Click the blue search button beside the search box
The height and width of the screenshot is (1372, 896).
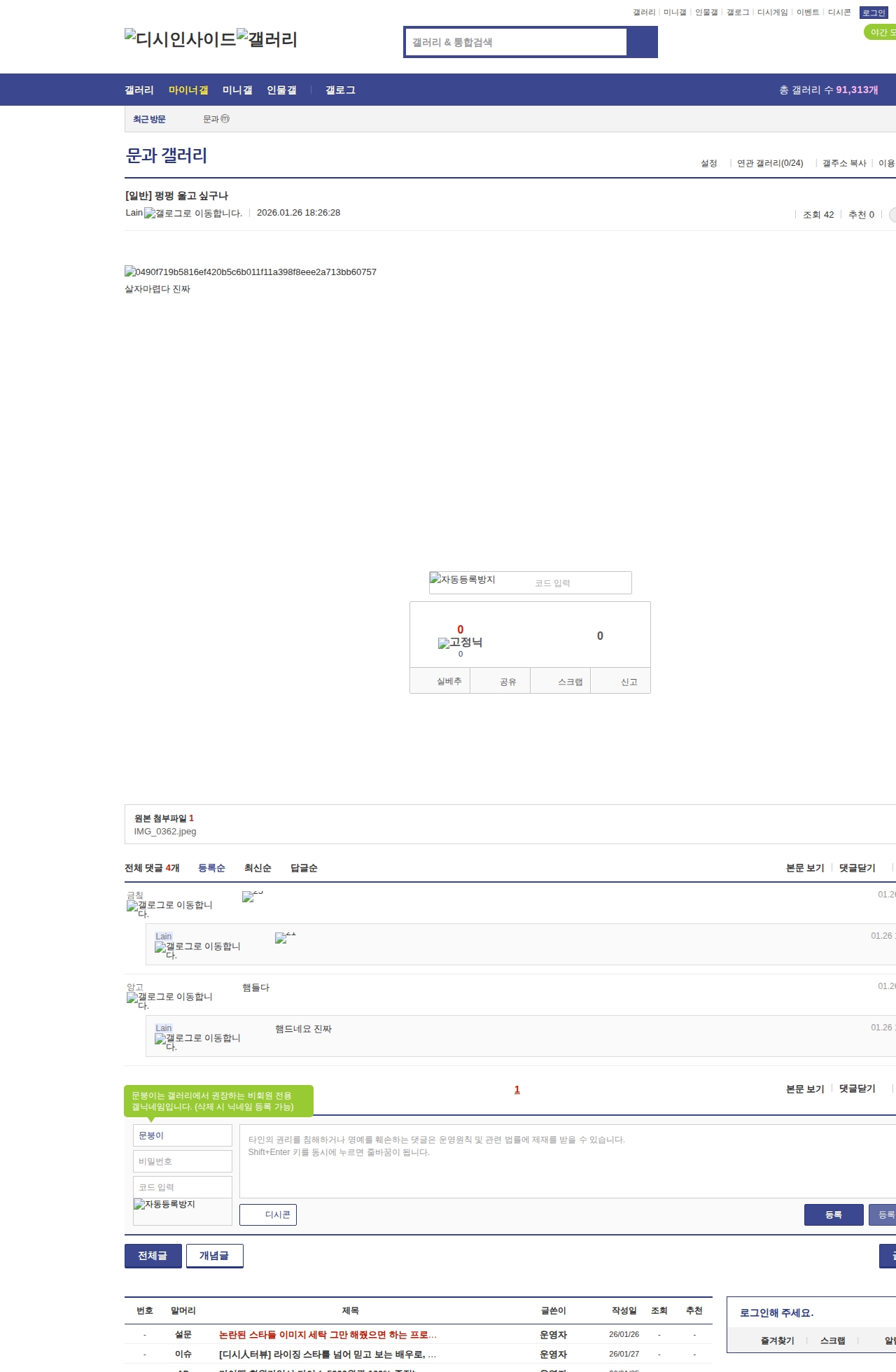[x=642, y=42]
